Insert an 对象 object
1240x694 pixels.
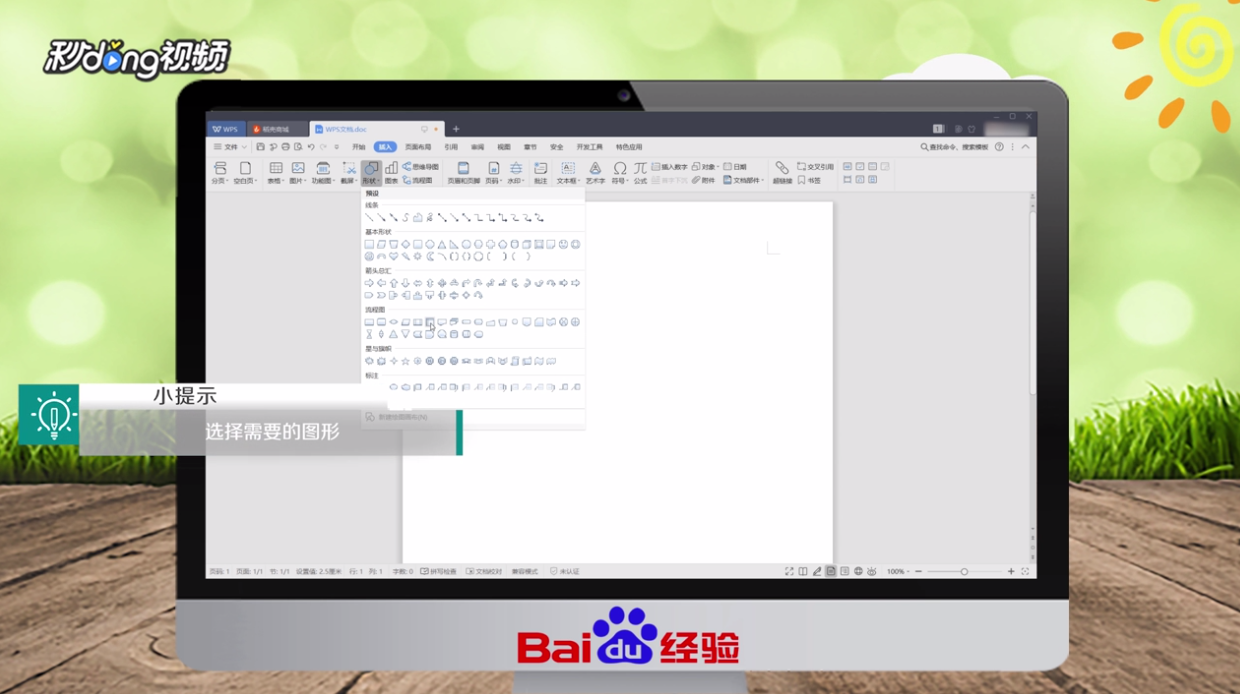pos(705,167)
